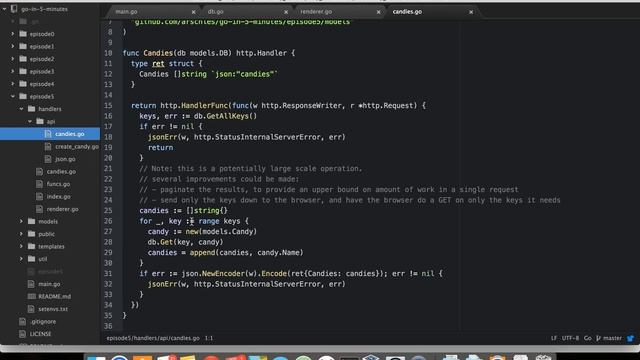Expand the public folder
640x360 pixels.
tap(21, 234)
